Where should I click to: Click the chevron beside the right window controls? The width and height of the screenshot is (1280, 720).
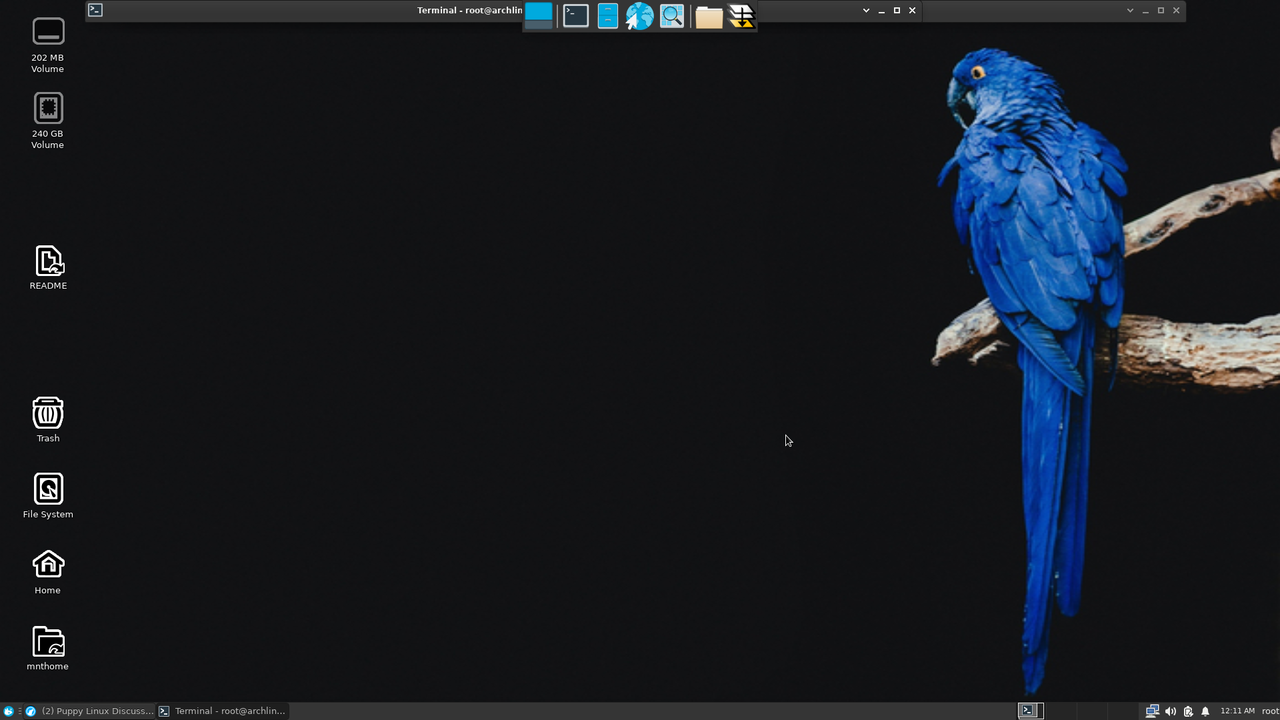1129,10
